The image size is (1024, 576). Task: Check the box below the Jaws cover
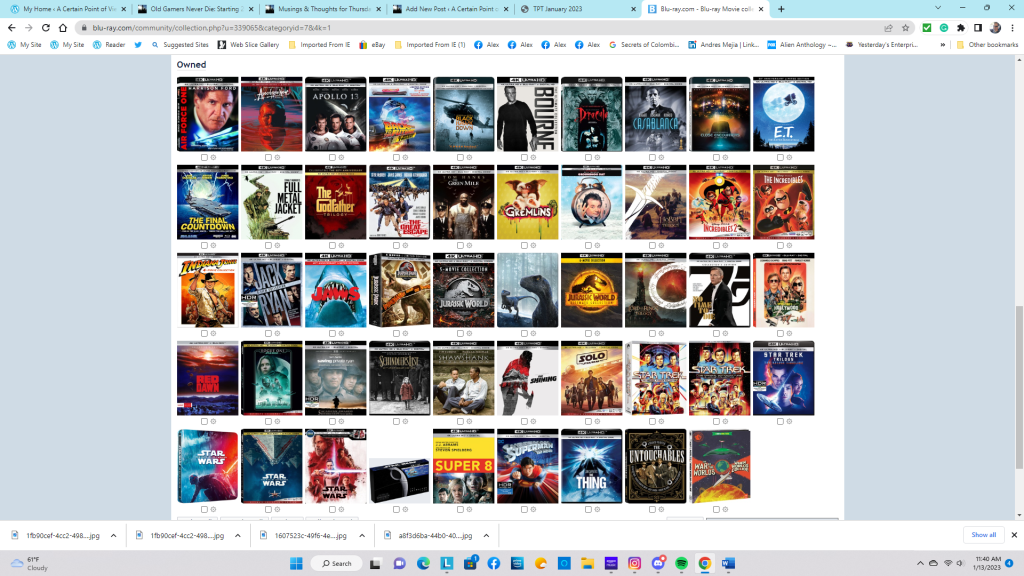(332, 333)
